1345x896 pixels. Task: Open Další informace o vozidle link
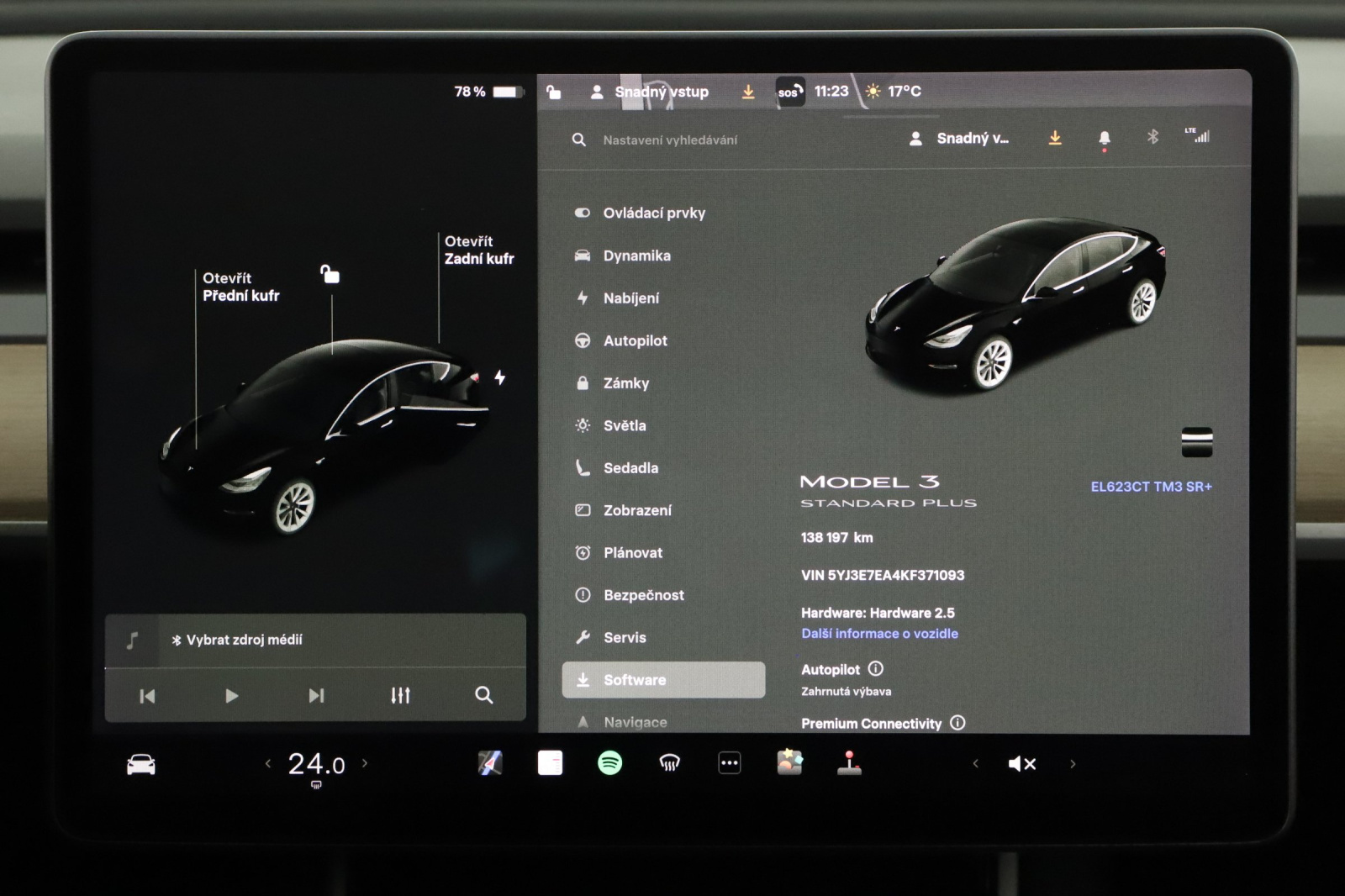879,634
